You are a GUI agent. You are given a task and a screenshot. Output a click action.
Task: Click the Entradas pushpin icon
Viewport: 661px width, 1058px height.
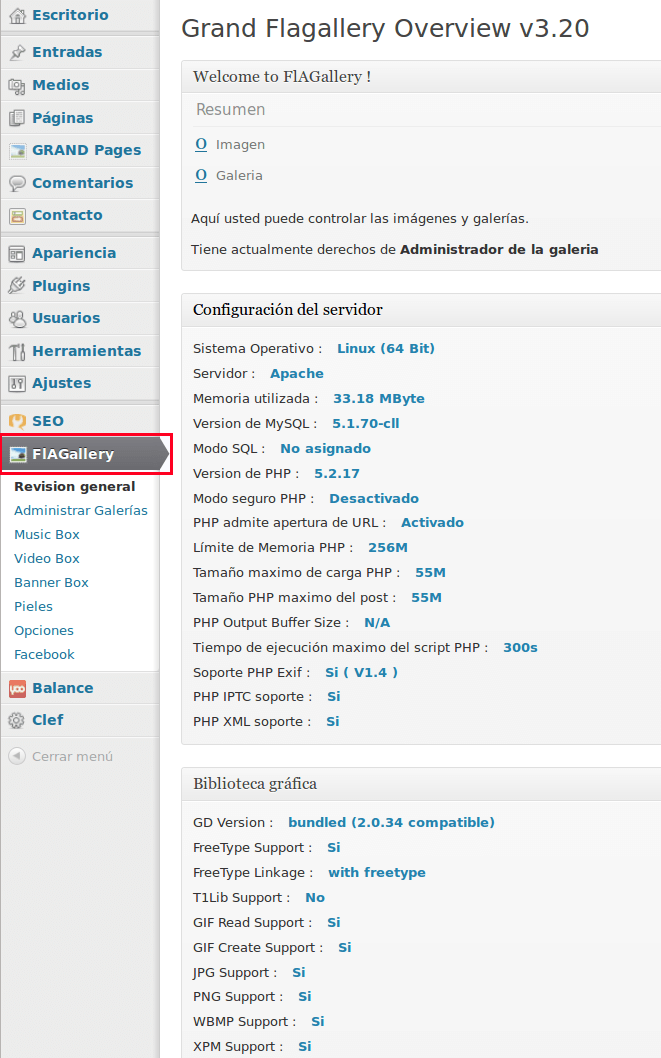17,53
